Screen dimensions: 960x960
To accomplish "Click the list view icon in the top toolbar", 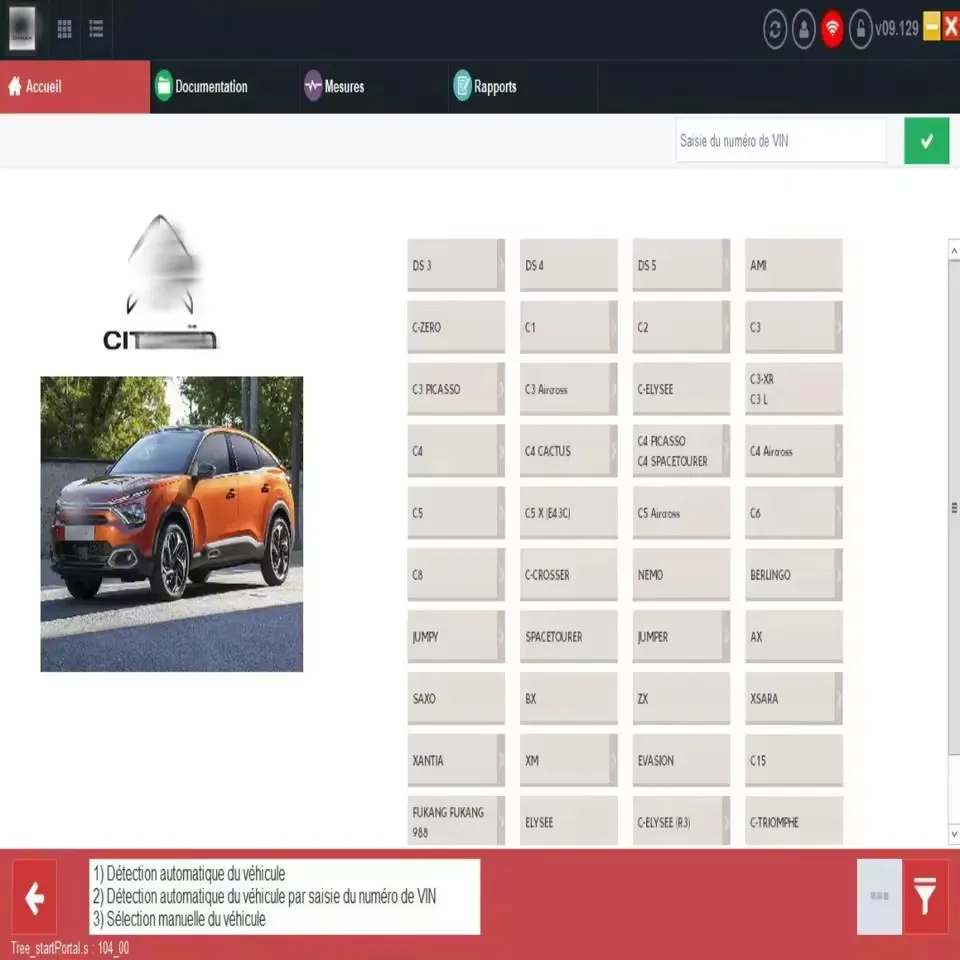I will (x=95, y=28).
